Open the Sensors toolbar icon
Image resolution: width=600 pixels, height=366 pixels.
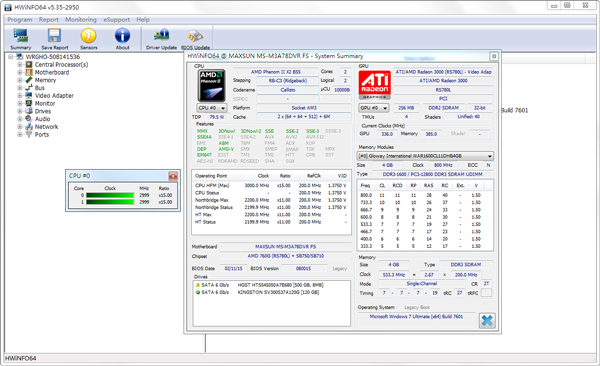click(x=88, y=39)
